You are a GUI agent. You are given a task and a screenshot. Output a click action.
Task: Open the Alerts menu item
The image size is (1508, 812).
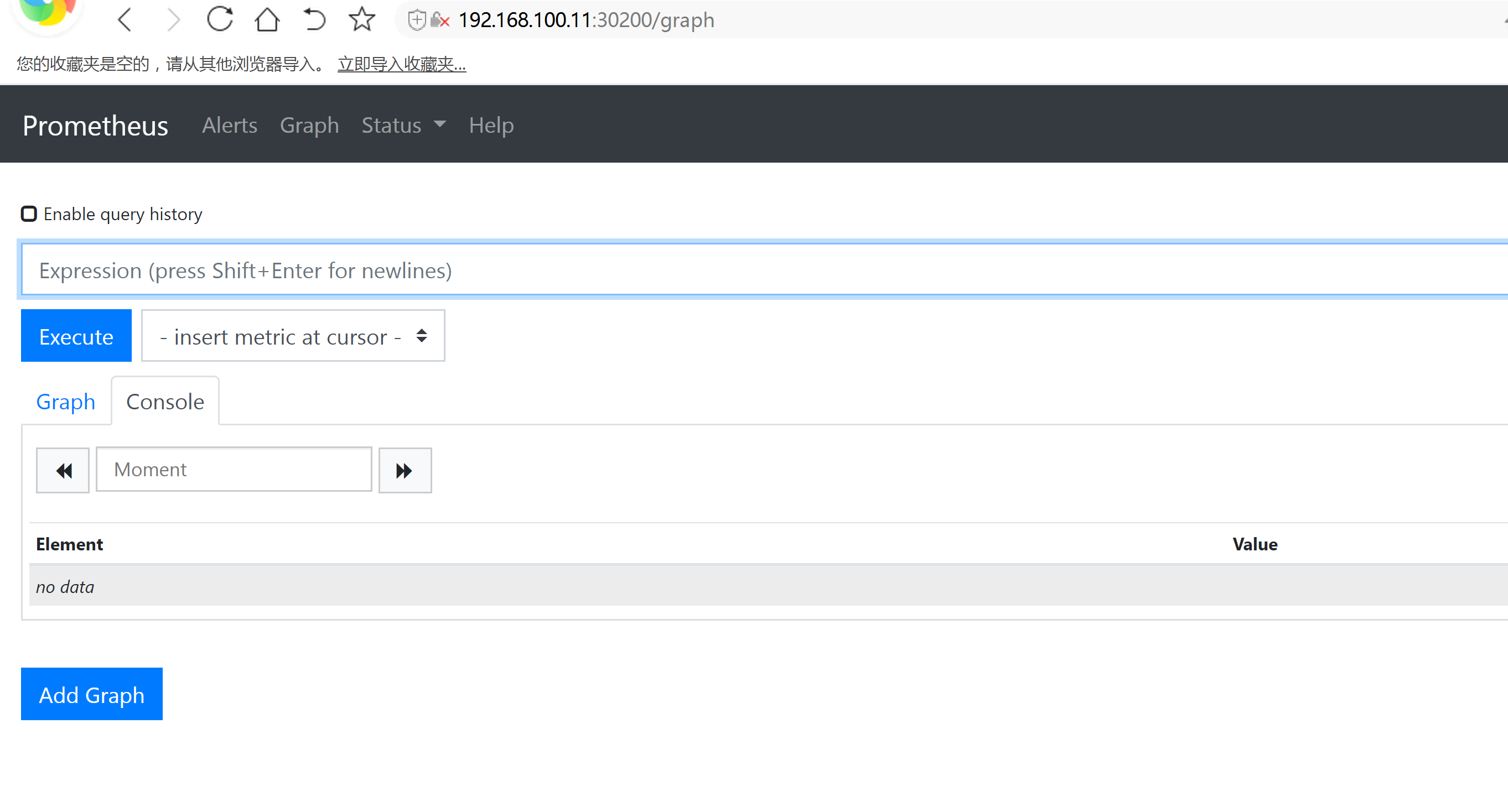point(231,124)
